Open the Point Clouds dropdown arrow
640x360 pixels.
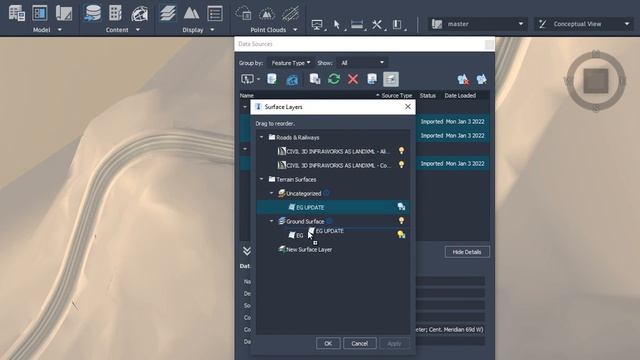tap(295, 30)
